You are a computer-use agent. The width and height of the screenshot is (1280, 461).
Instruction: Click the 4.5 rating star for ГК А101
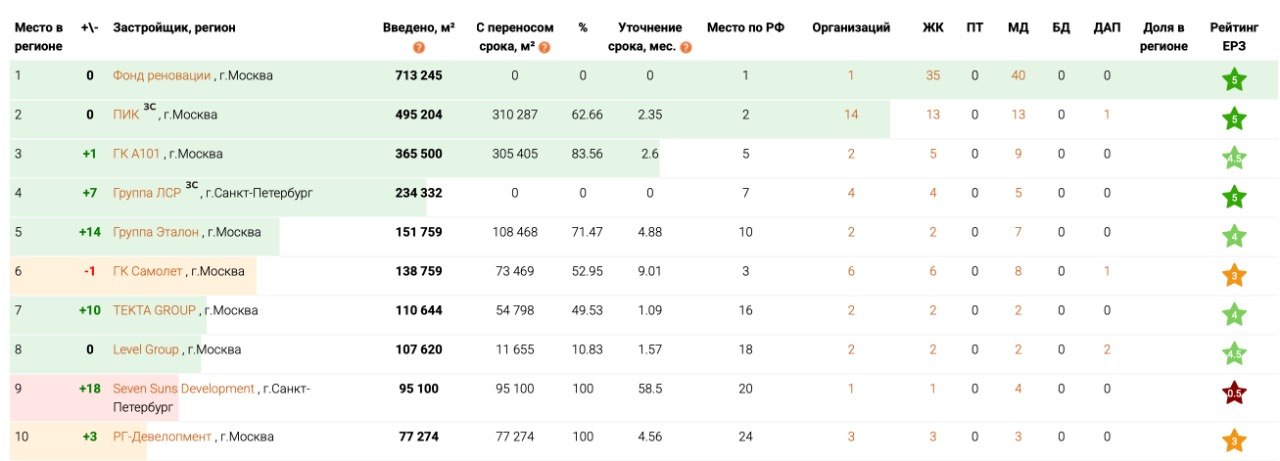pyautogui.click(x=1234, y=158)
